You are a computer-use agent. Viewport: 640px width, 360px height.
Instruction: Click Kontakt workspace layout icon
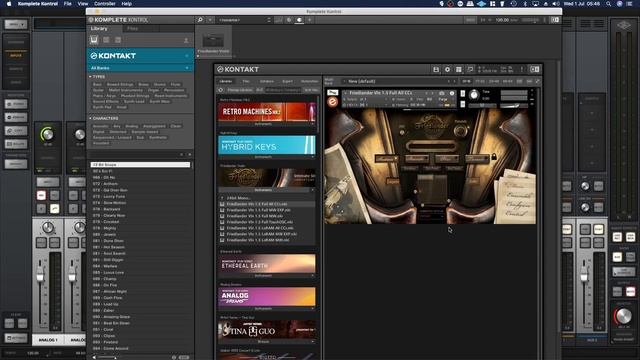pos(459,69)
